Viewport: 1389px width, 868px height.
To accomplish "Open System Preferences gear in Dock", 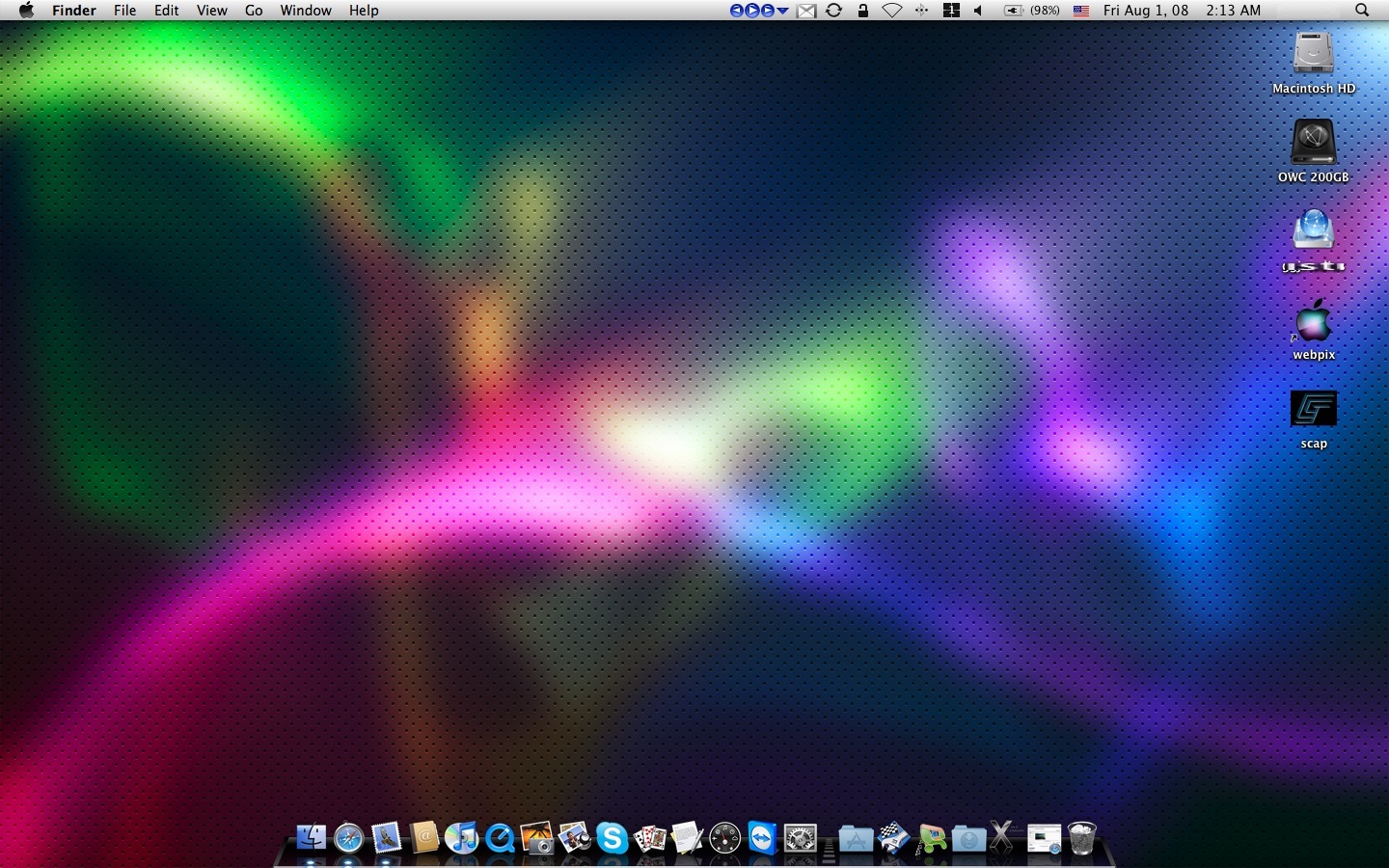I will pos(801,838).
